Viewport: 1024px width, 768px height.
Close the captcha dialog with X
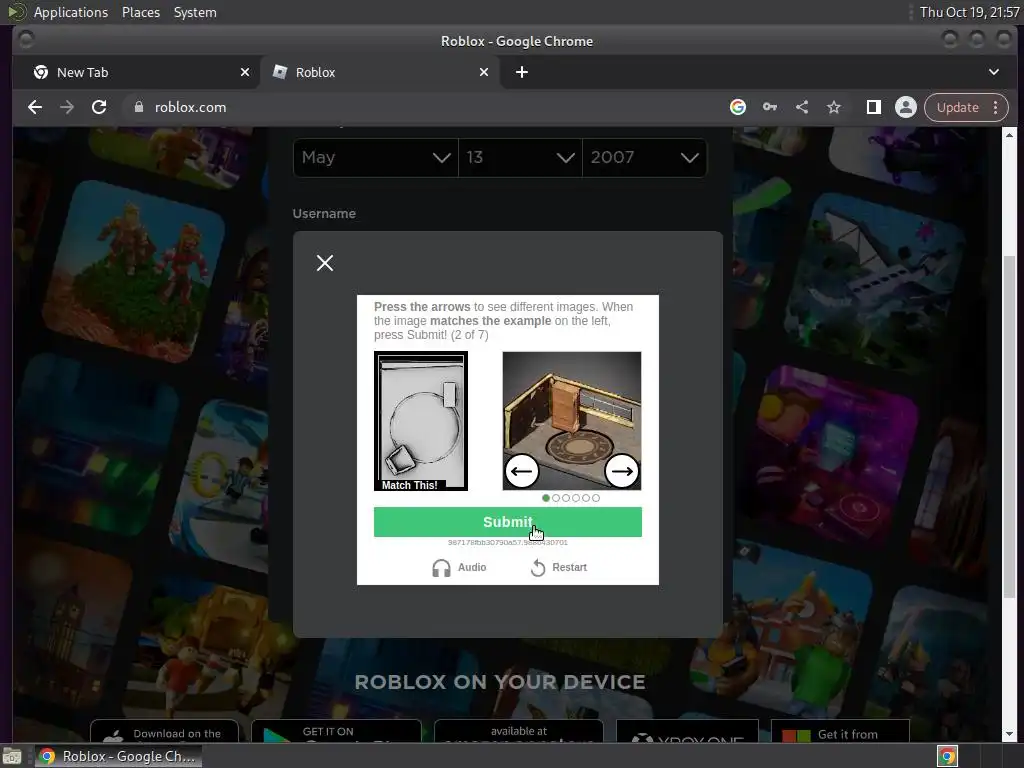325,263
